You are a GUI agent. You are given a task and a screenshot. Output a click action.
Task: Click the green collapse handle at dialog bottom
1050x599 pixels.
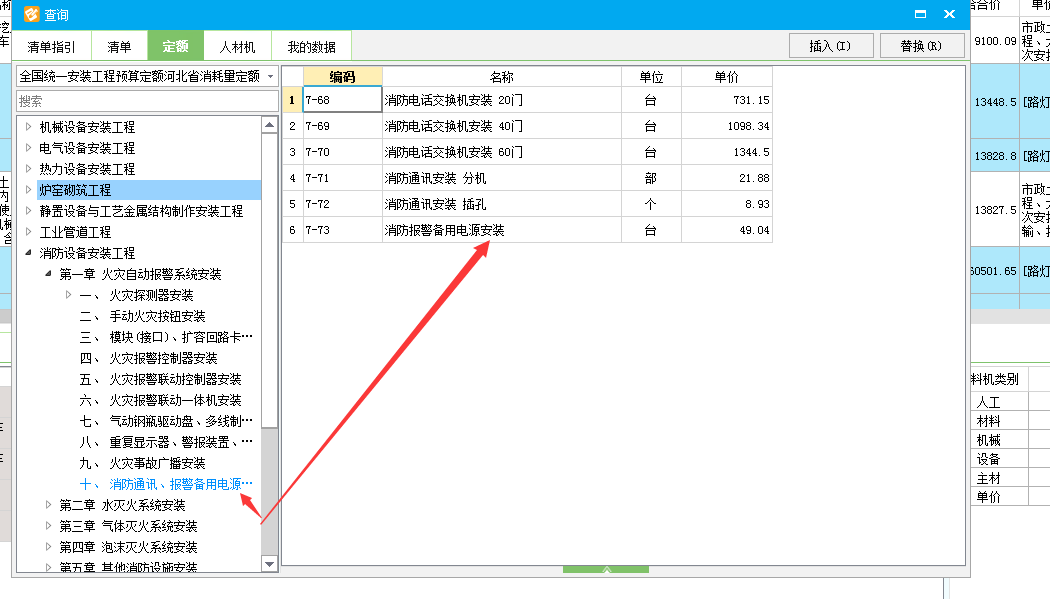606,569
